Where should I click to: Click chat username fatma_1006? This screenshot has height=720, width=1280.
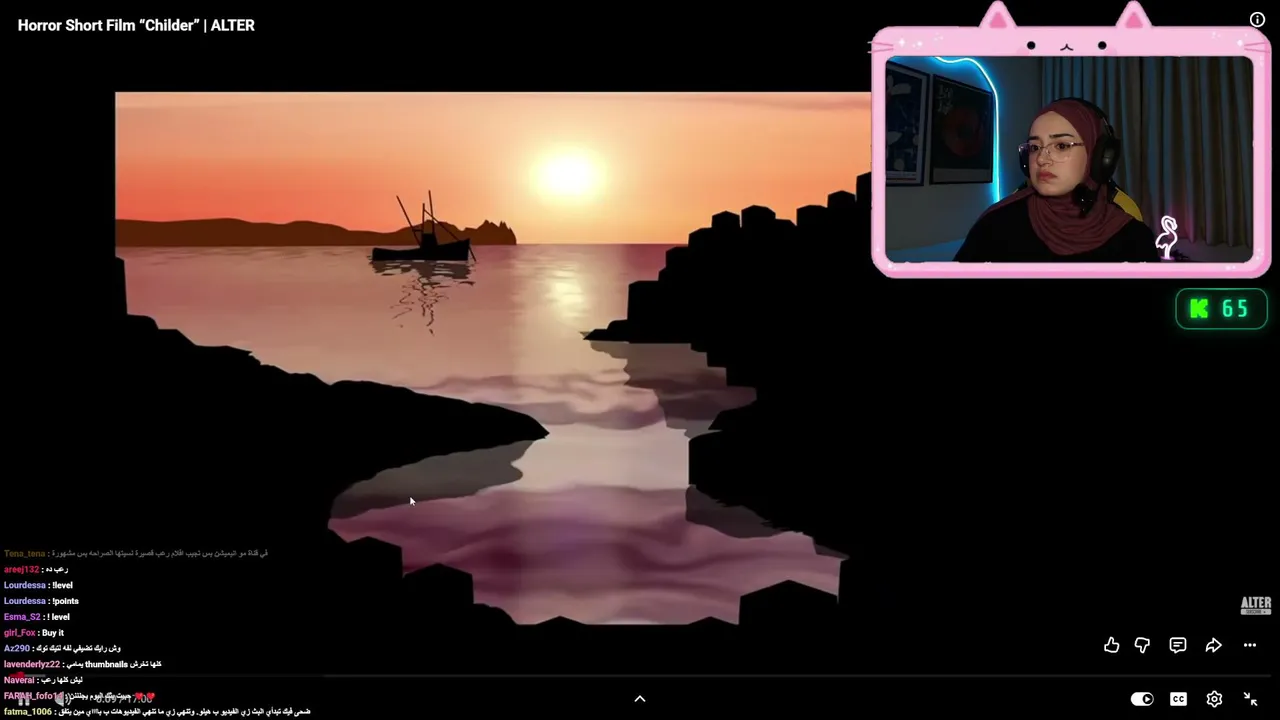[28, 712]
